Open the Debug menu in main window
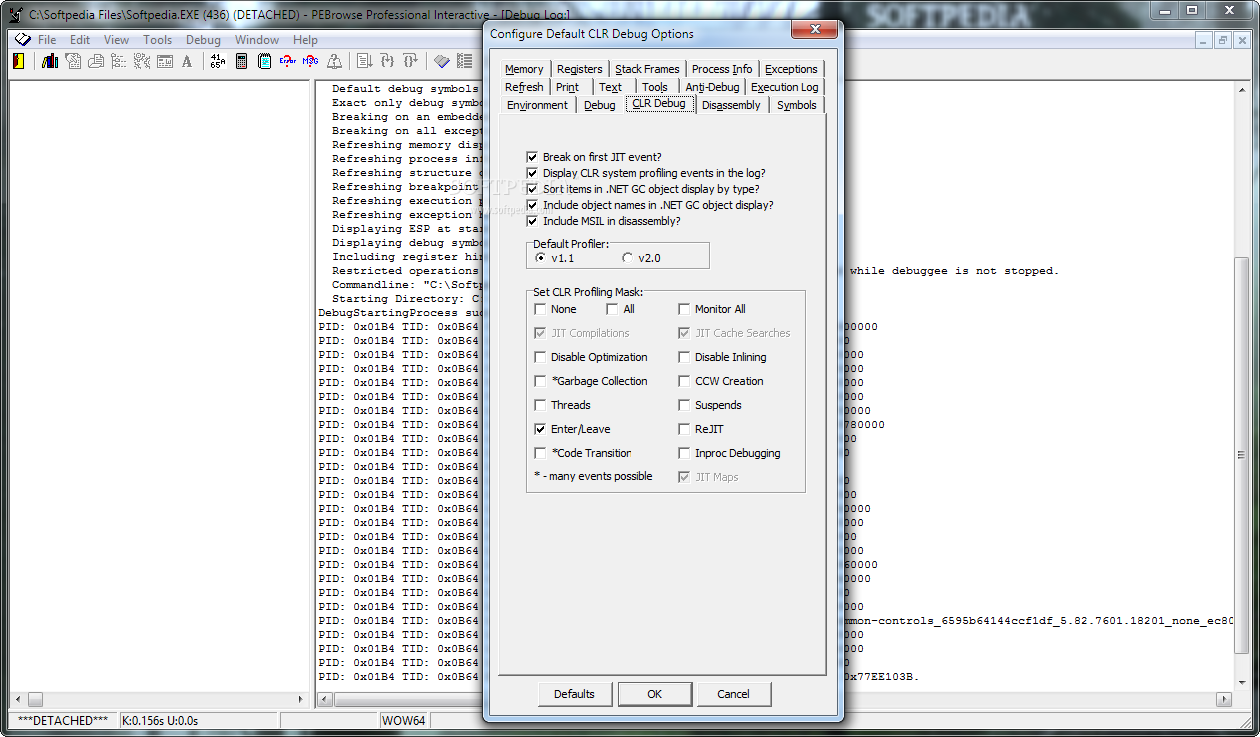The height and width of the screenshot is (737, 1260). (203, 40)
